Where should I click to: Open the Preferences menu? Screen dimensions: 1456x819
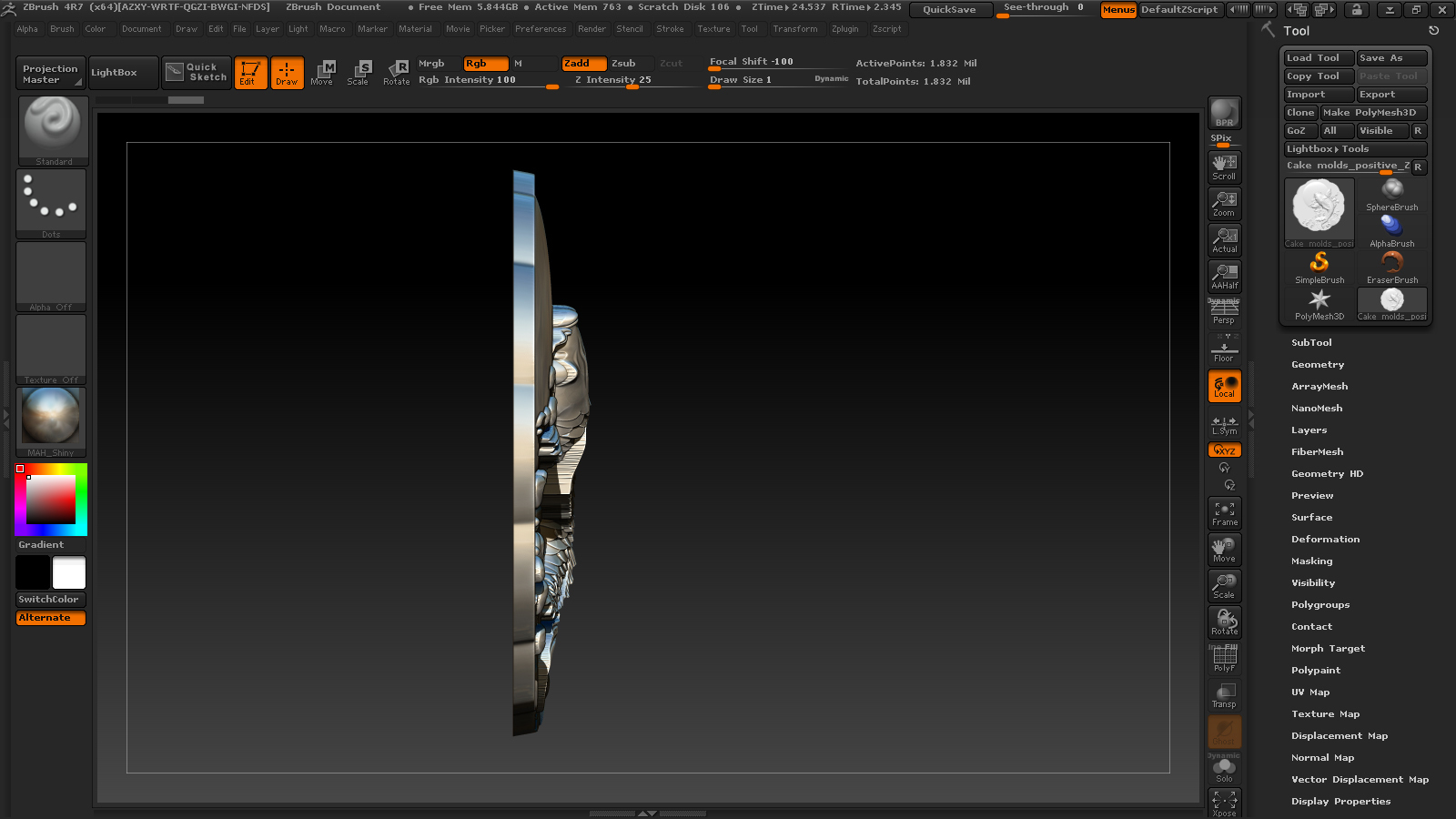click(541, 29)
